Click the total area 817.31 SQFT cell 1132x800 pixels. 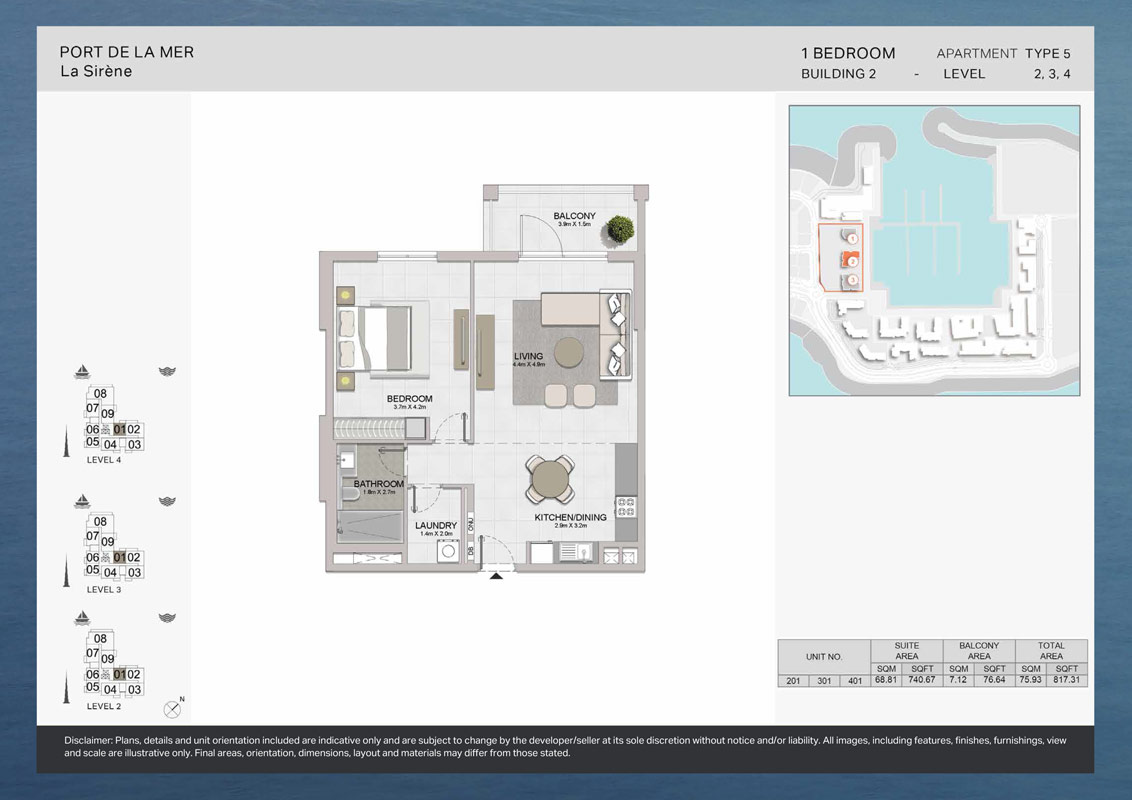[x=1067, y=681]
